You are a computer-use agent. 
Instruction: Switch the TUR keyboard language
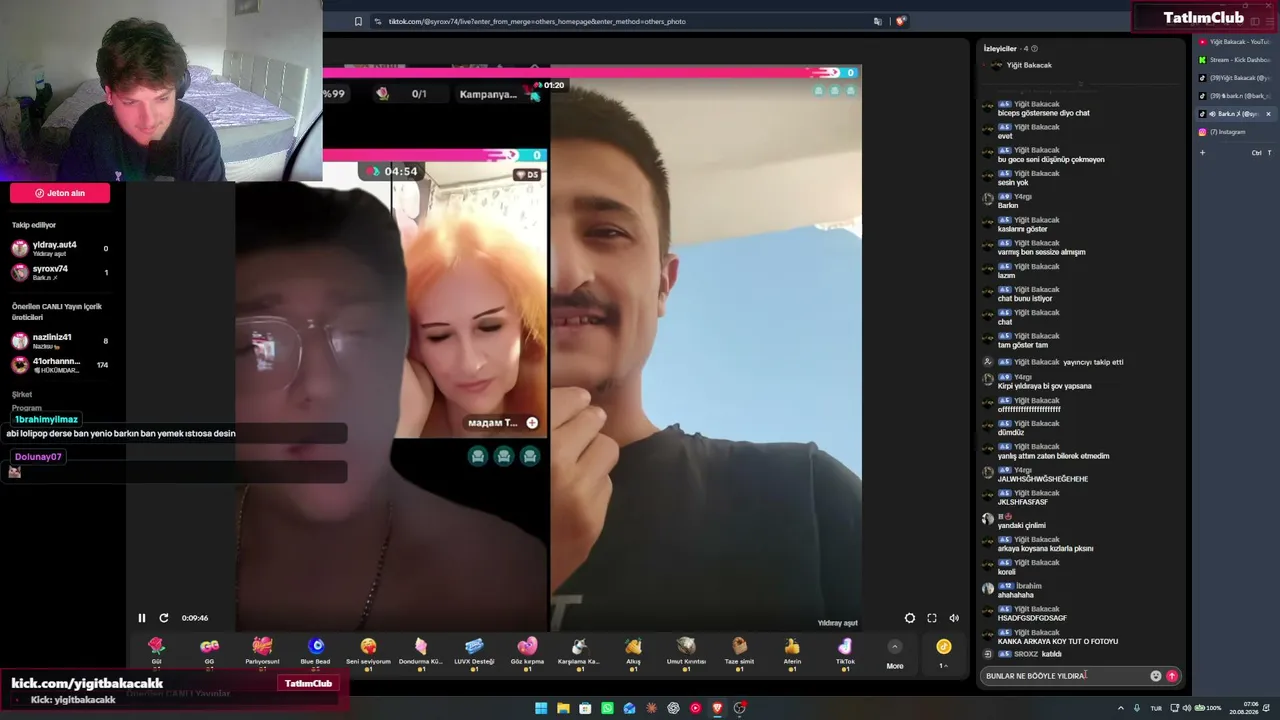(1156, 708)
